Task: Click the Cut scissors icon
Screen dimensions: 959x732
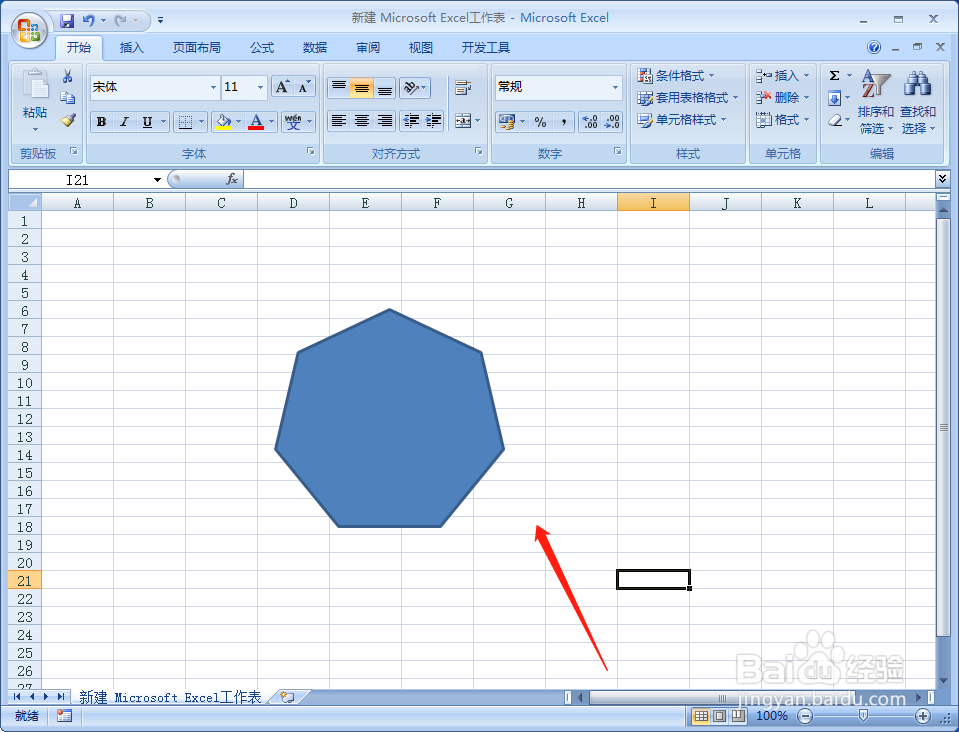Action: 67,76
